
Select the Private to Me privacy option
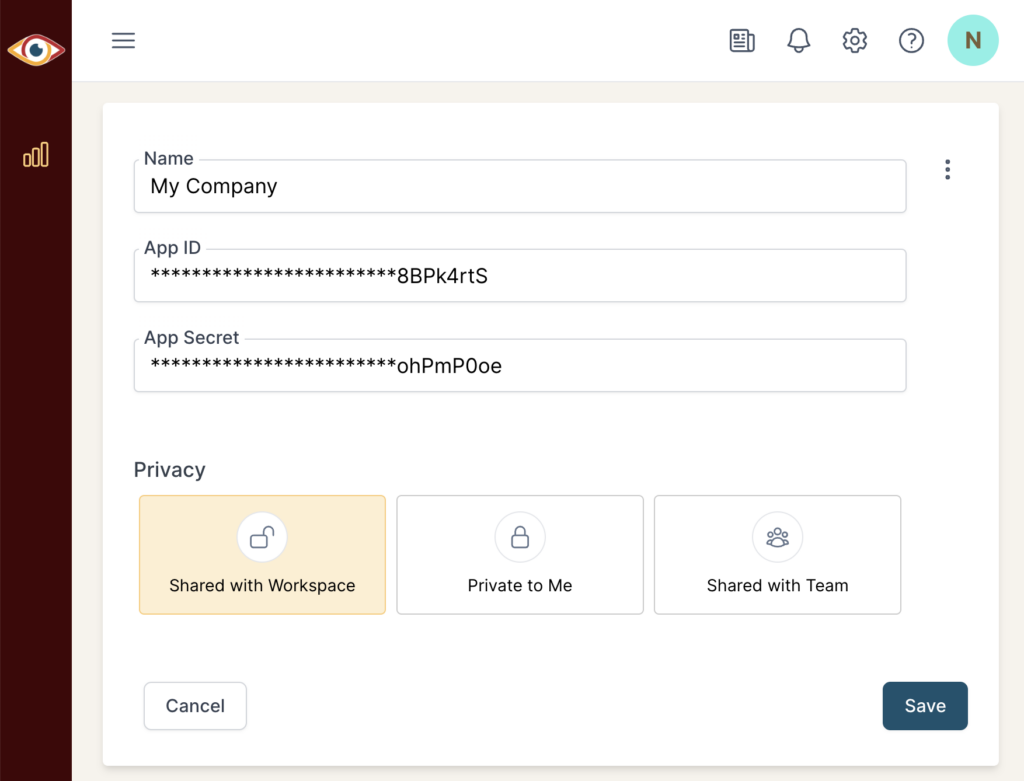519,555
